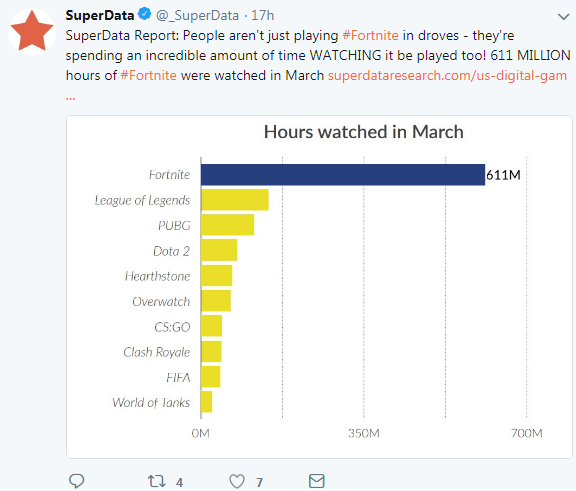Open the 17h timestamp permalink

pos(263,15)
